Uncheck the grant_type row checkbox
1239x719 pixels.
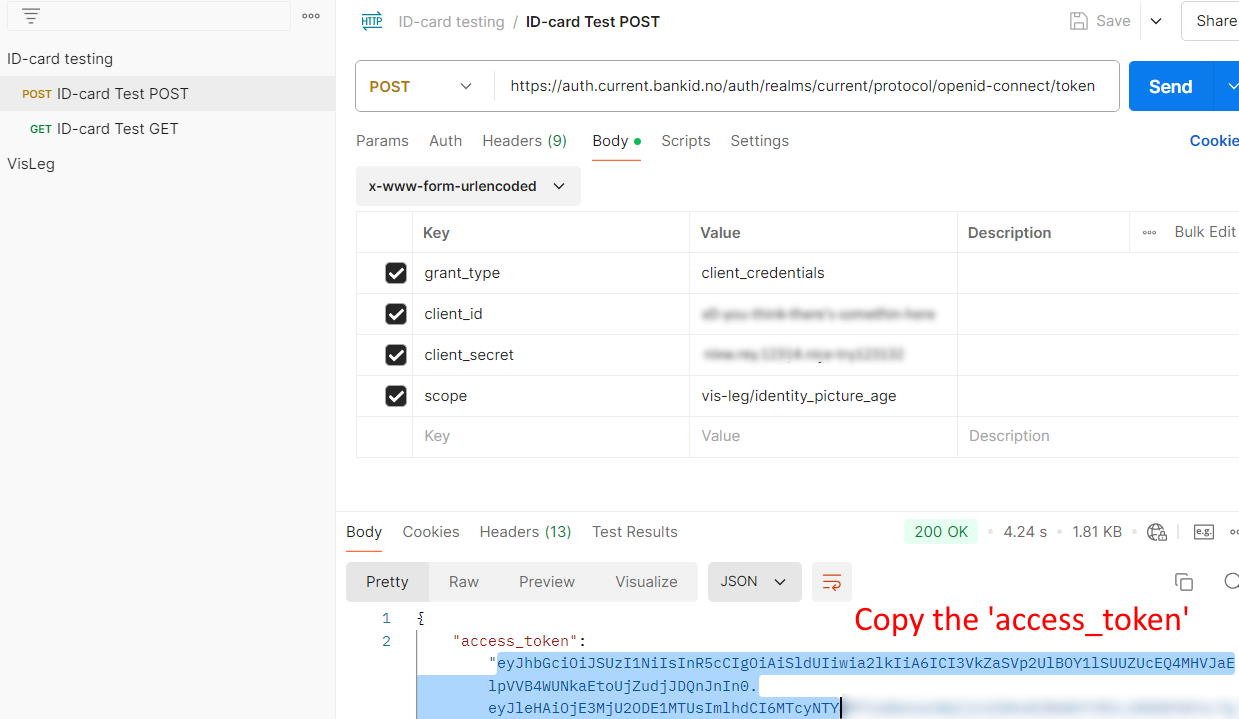[x=396, y=273]
